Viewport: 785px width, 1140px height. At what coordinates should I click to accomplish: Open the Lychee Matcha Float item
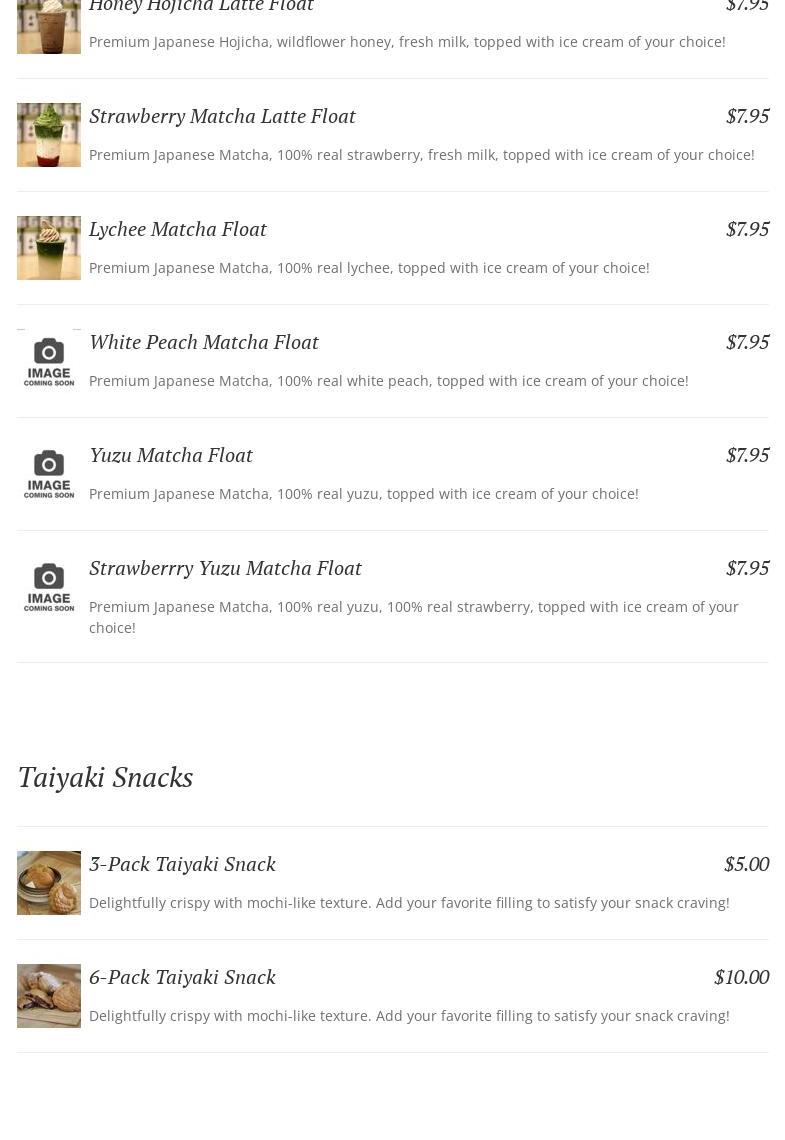(x=177, y=229)
